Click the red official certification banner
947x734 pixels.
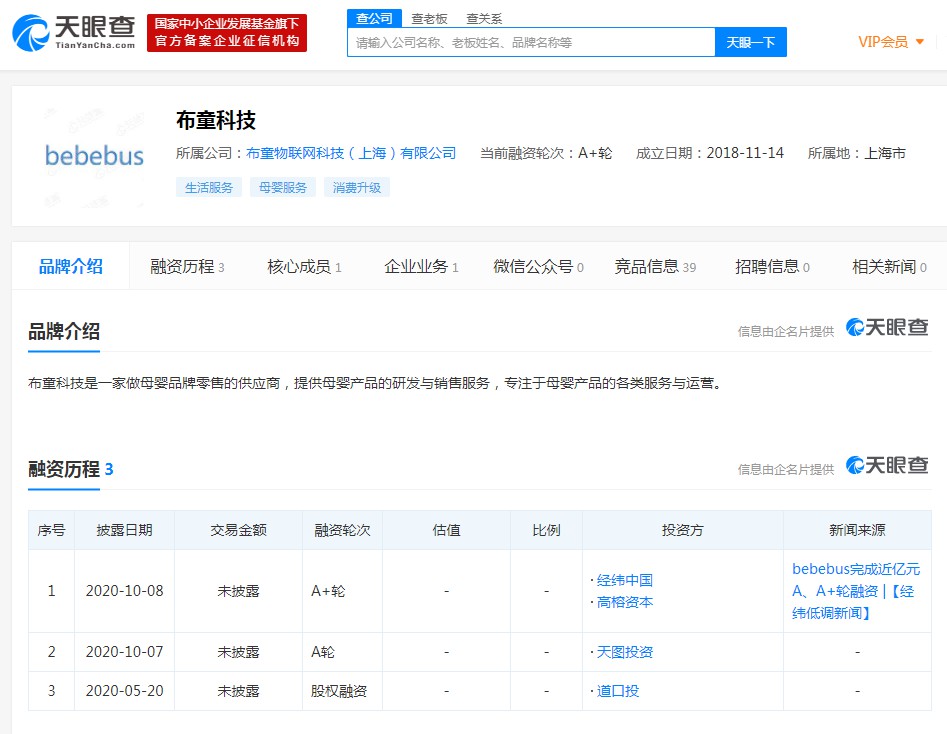click(x=226, y=33)
